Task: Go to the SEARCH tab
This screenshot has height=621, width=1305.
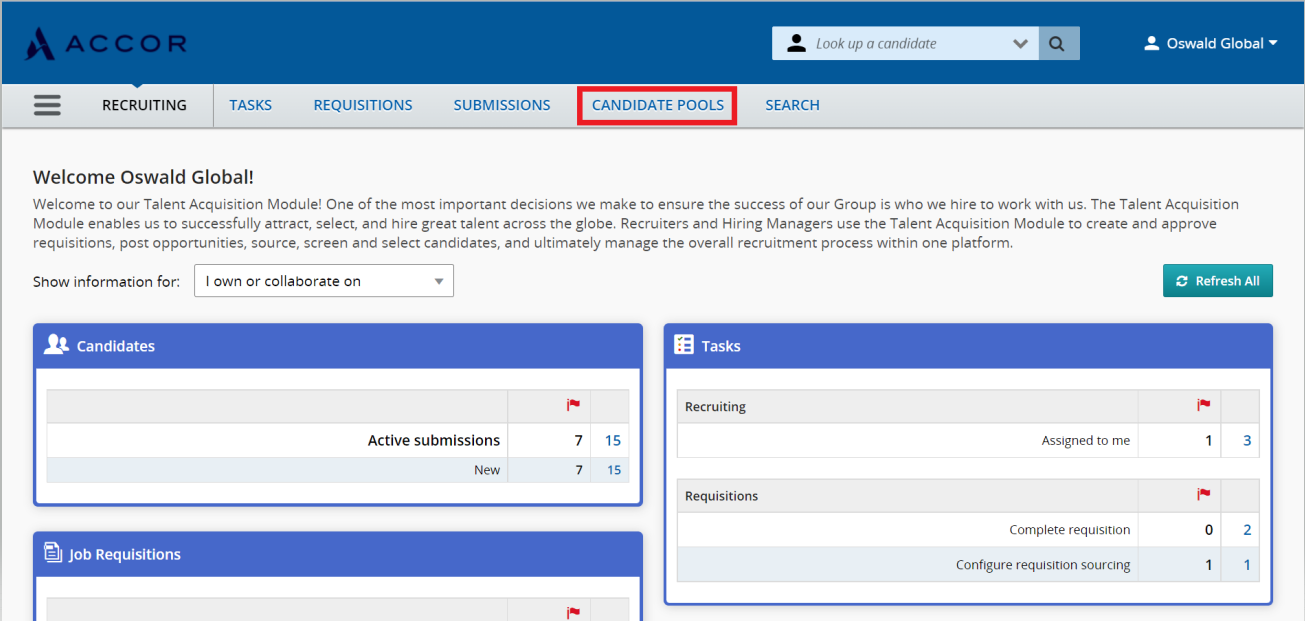Action: 792,105
